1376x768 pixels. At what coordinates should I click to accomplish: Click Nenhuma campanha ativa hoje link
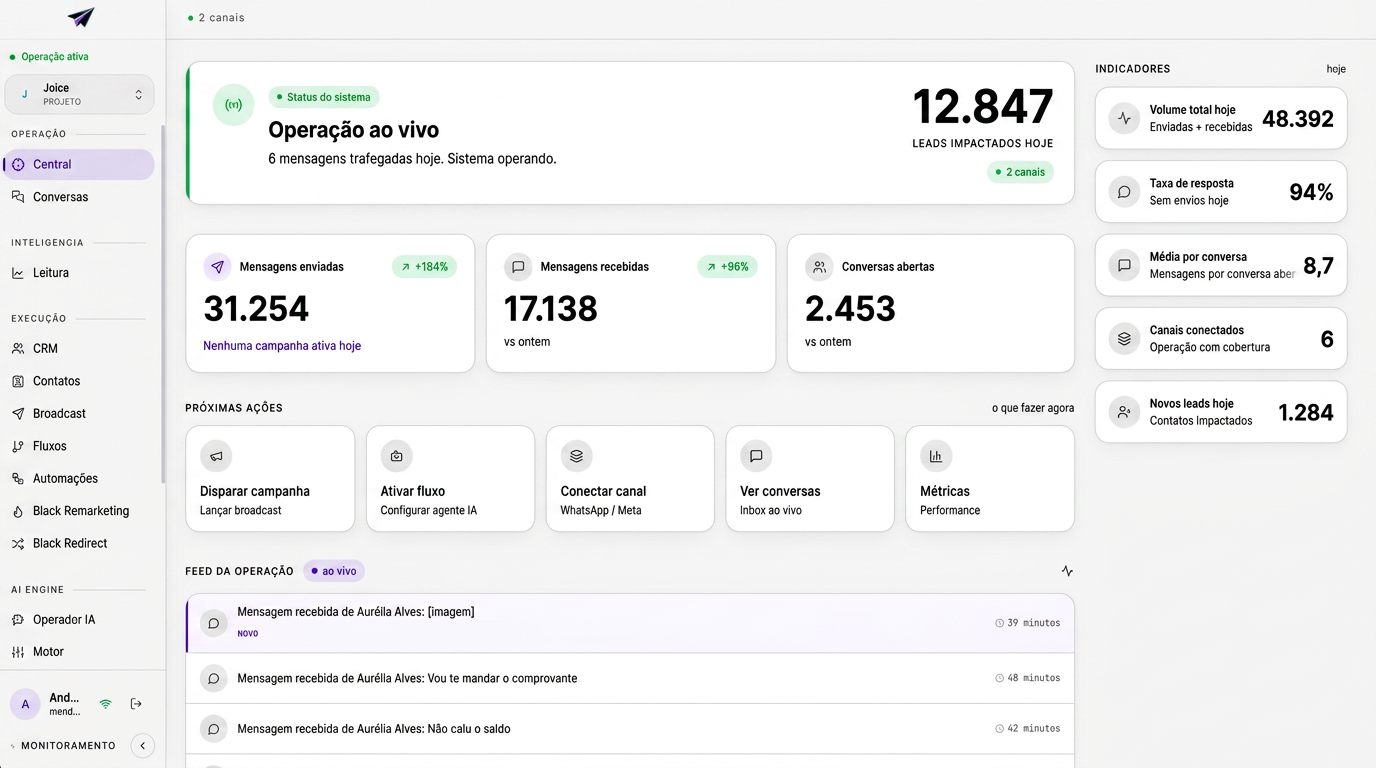pos(282,346)
